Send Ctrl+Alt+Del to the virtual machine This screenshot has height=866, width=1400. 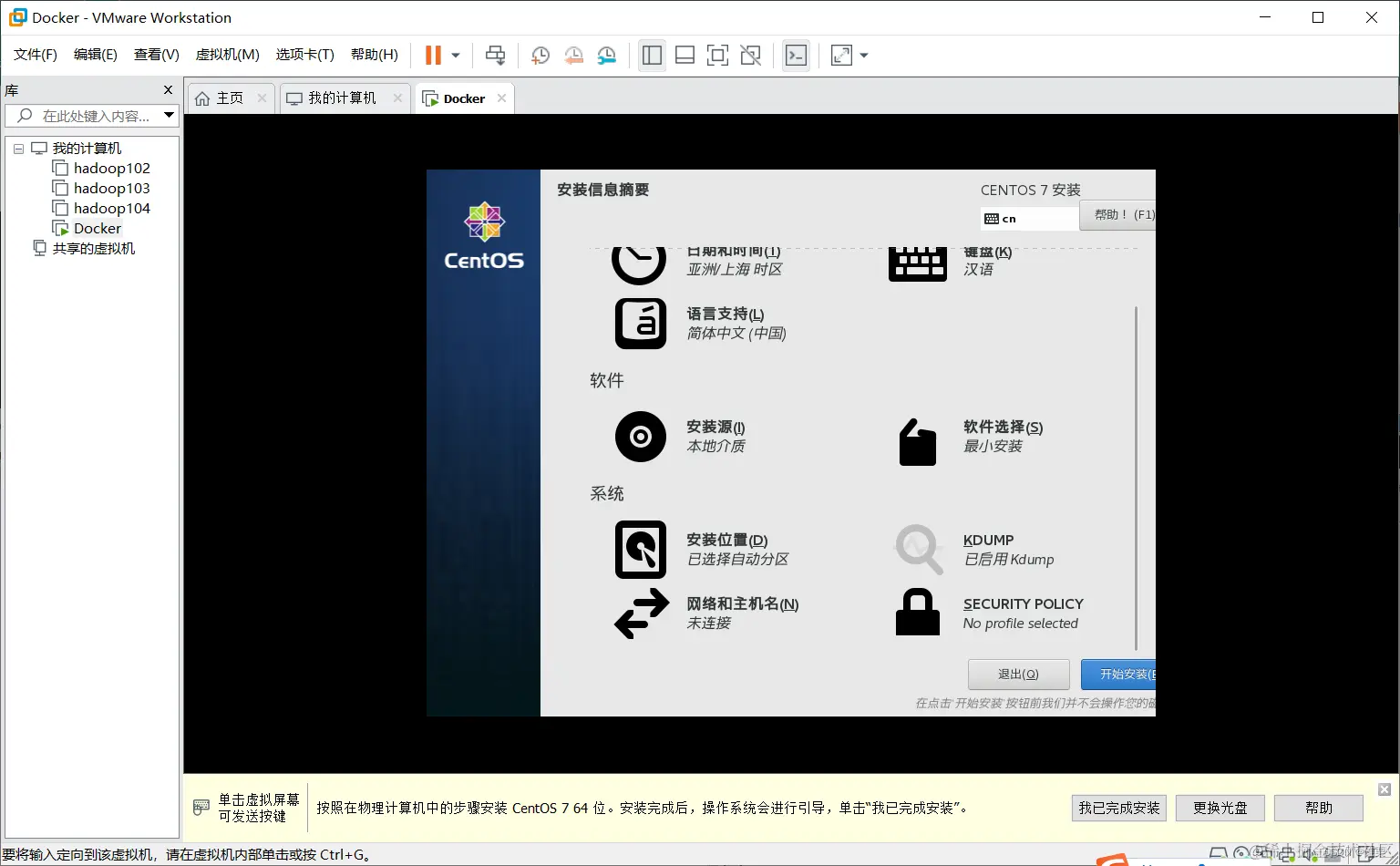tap(495, 56)
